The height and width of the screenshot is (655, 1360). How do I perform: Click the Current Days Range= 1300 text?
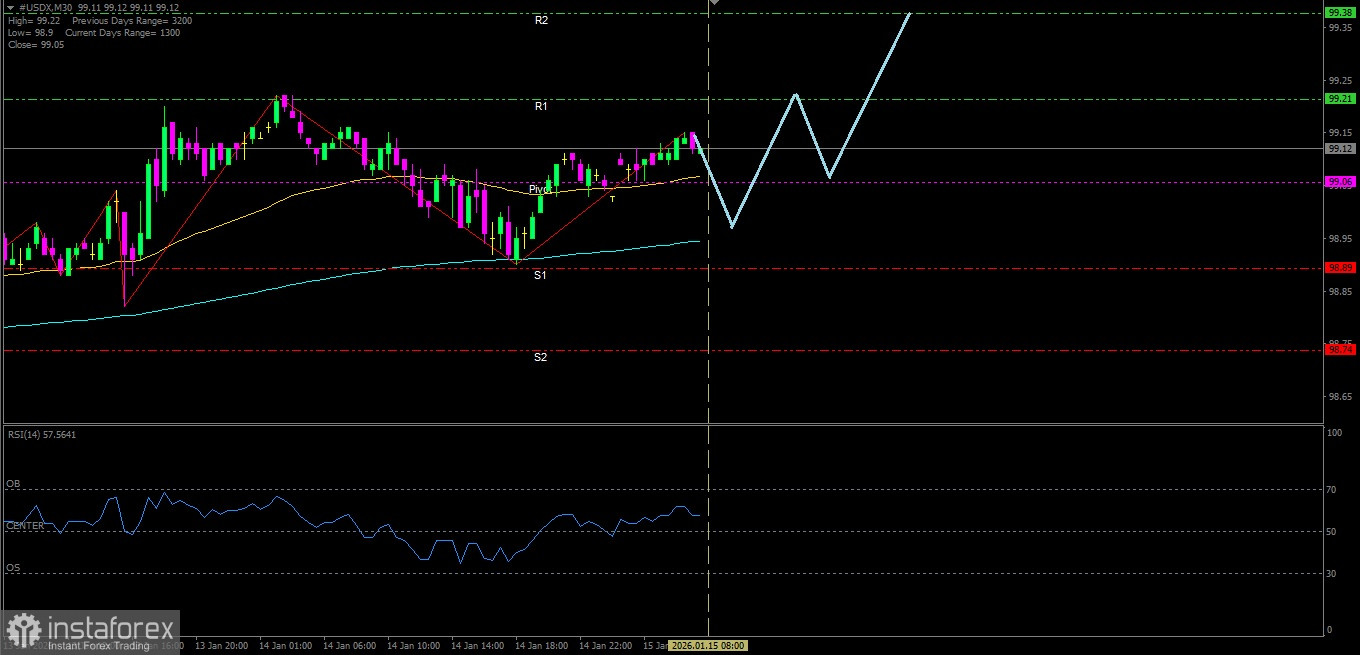click(x=123, y=32)
